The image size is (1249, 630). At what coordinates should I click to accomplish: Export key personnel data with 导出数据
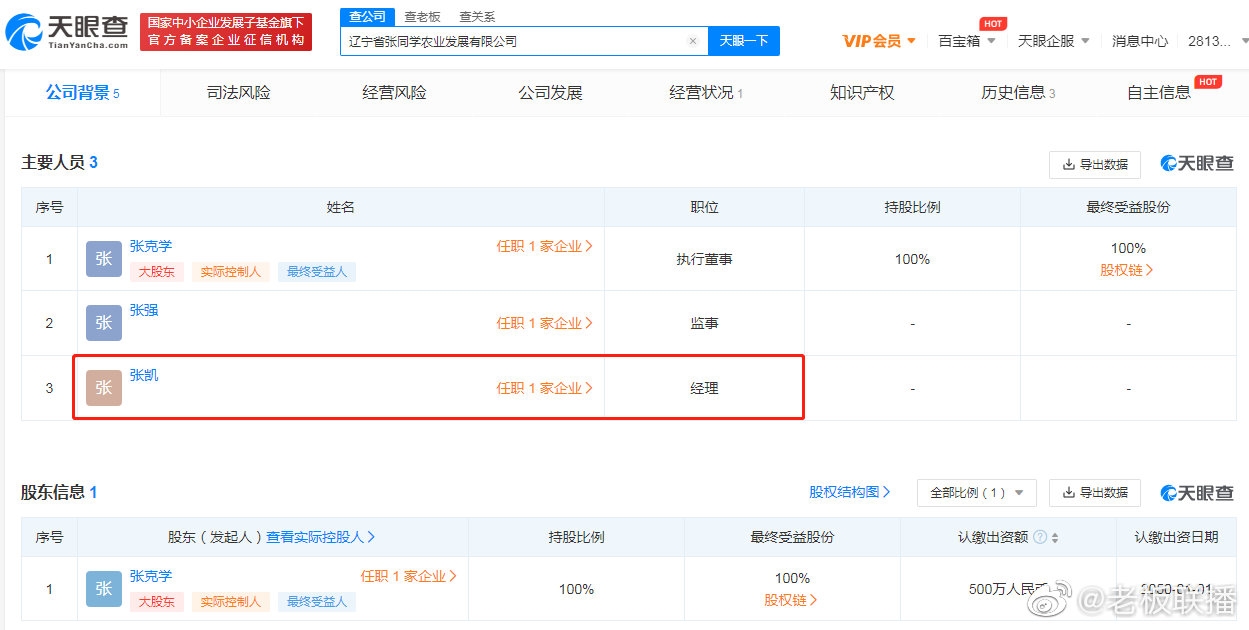point(1094,165)
